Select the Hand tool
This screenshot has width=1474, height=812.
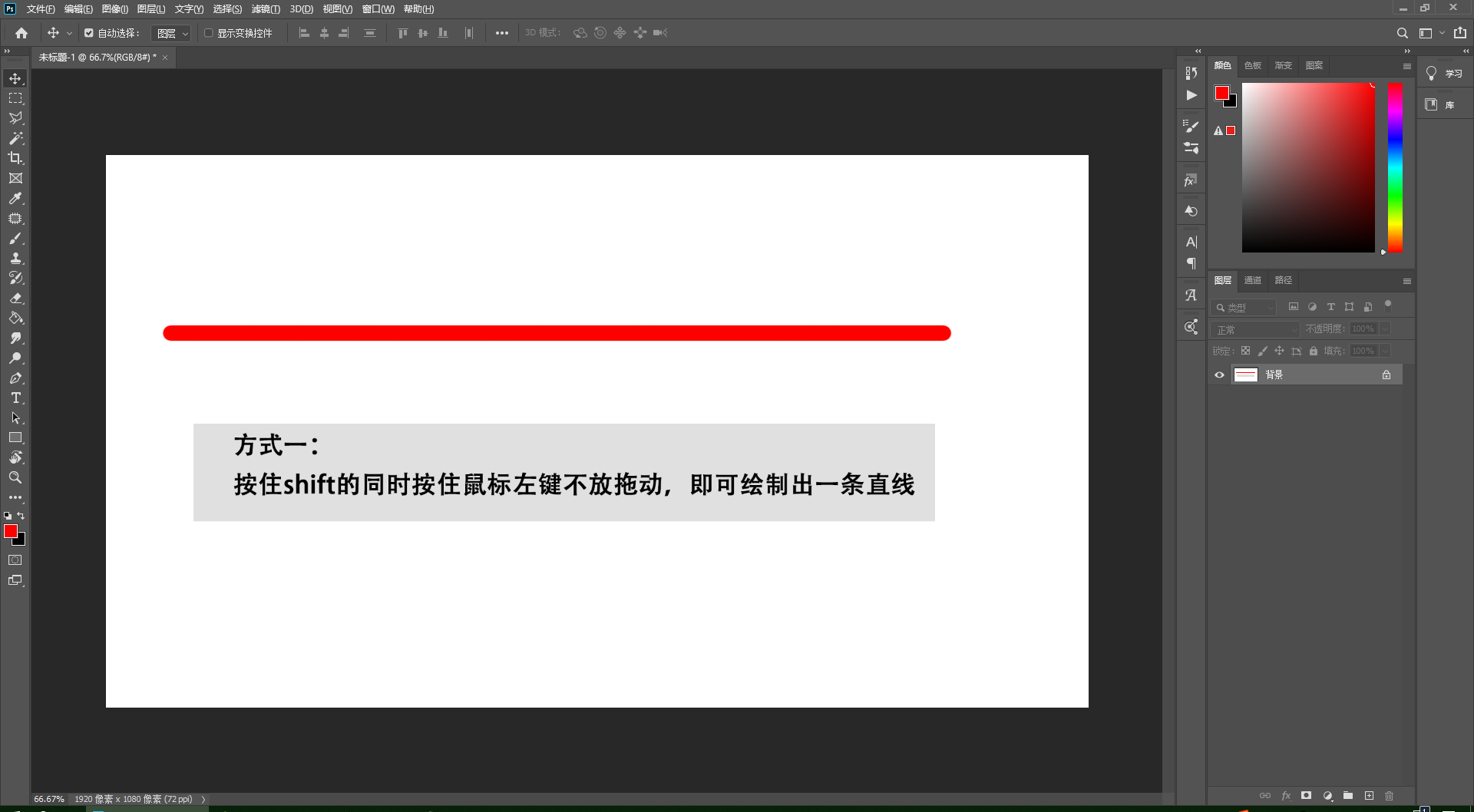(x=15, y=457)
